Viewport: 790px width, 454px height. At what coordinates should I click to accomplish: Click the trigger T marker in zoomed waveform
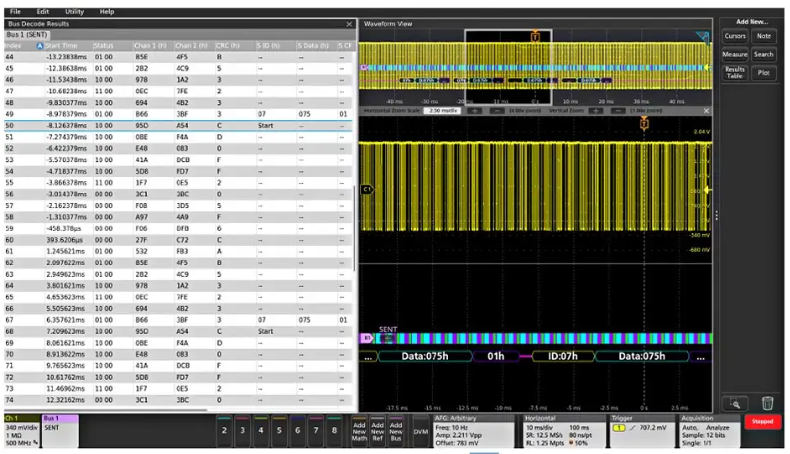[644, 123]
